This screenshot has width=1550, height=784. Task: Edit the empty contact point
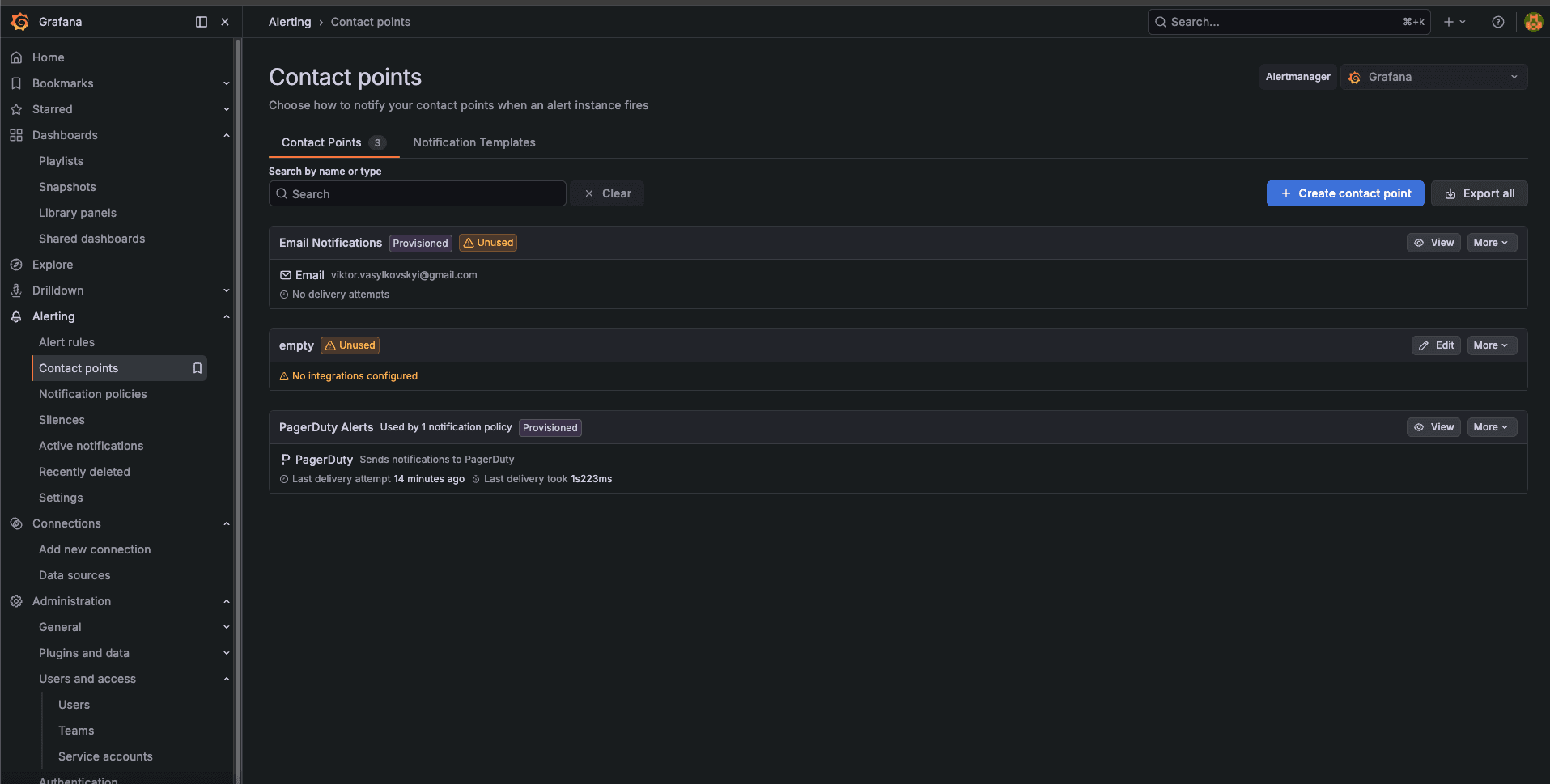[x=1436, y=345]
